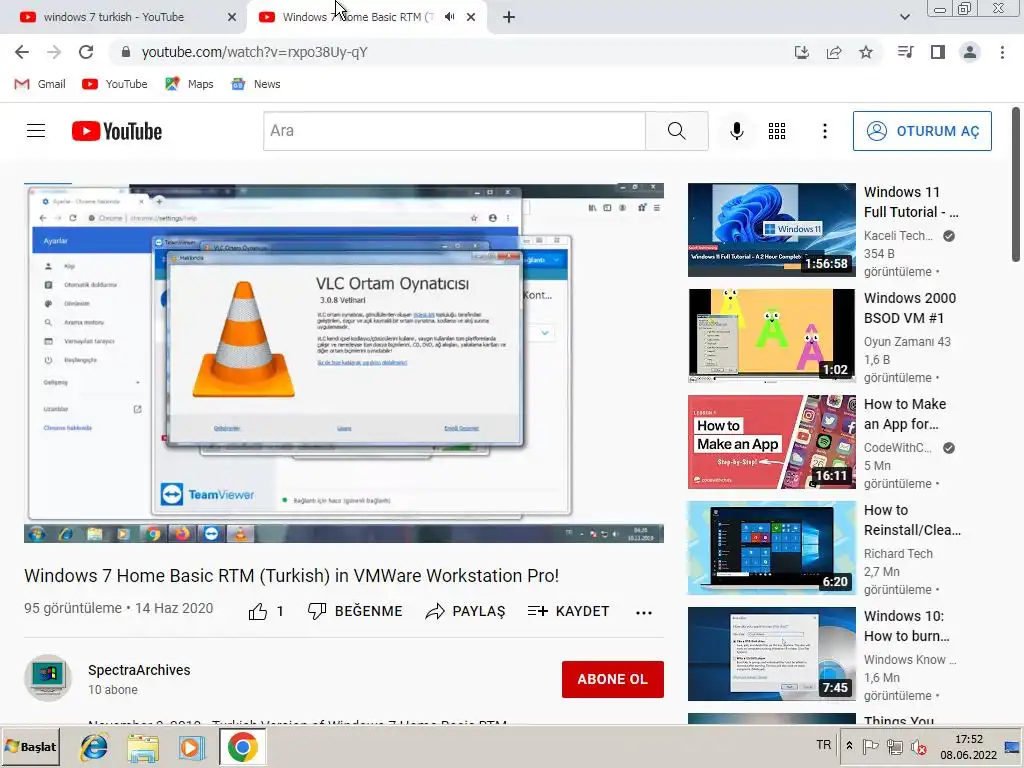Search by voice with the microphone
This screenshot has width=1024, height=768.
pyautogui.click(x=737, y=131)
